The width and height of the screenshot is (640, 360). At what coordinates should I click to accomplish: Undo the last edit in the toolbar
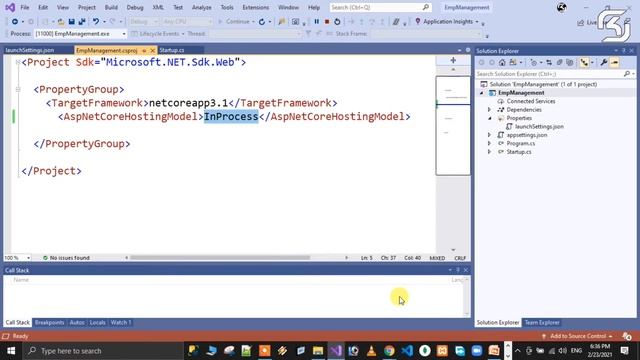96,22
